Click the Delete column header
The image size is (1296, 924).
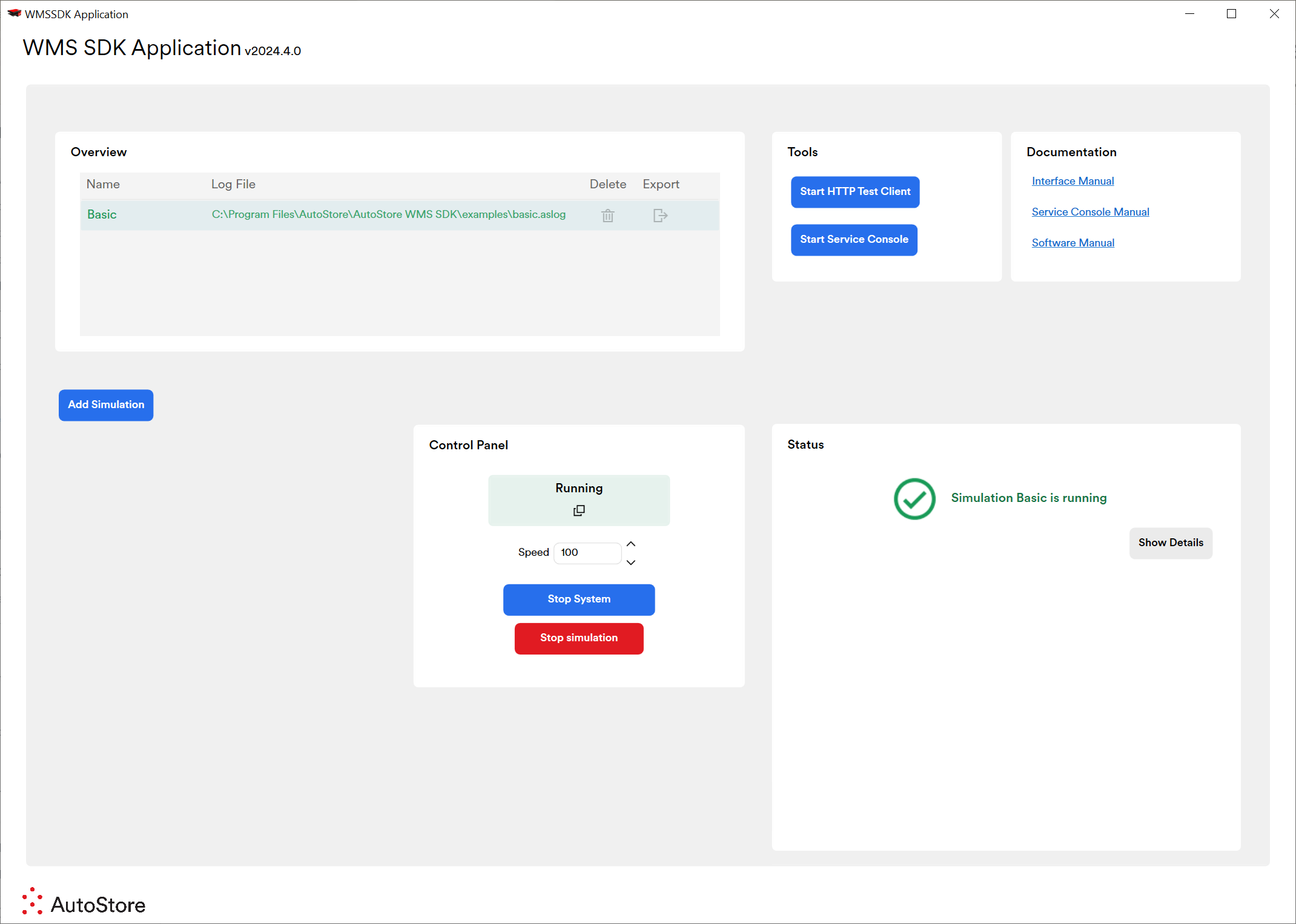(x=608, y=184)
